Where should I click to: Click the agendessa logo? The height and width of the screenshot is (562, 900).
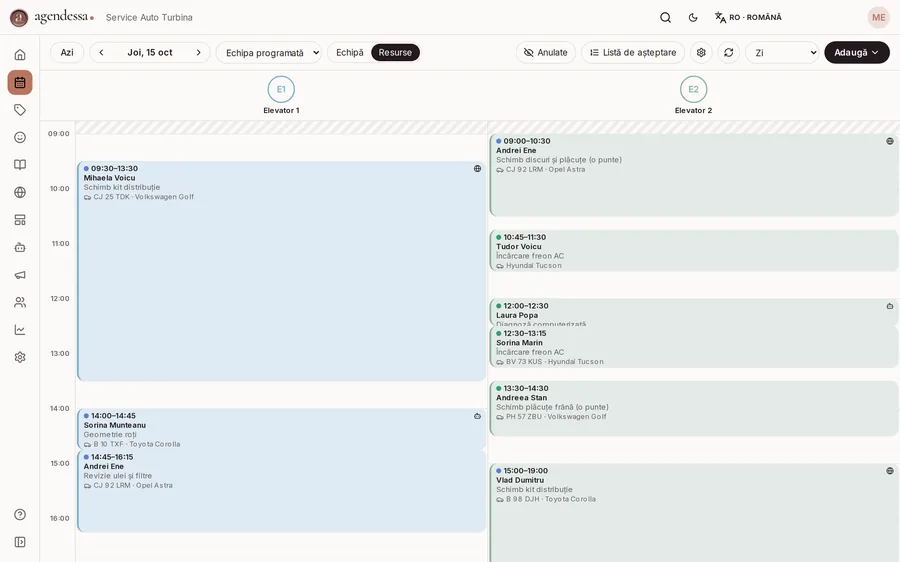coord(52,17)
